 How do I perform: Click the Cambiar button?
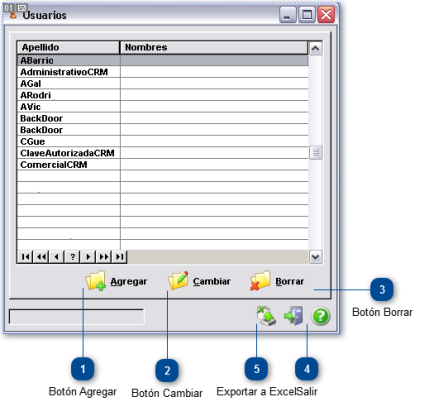click(199, 281)
